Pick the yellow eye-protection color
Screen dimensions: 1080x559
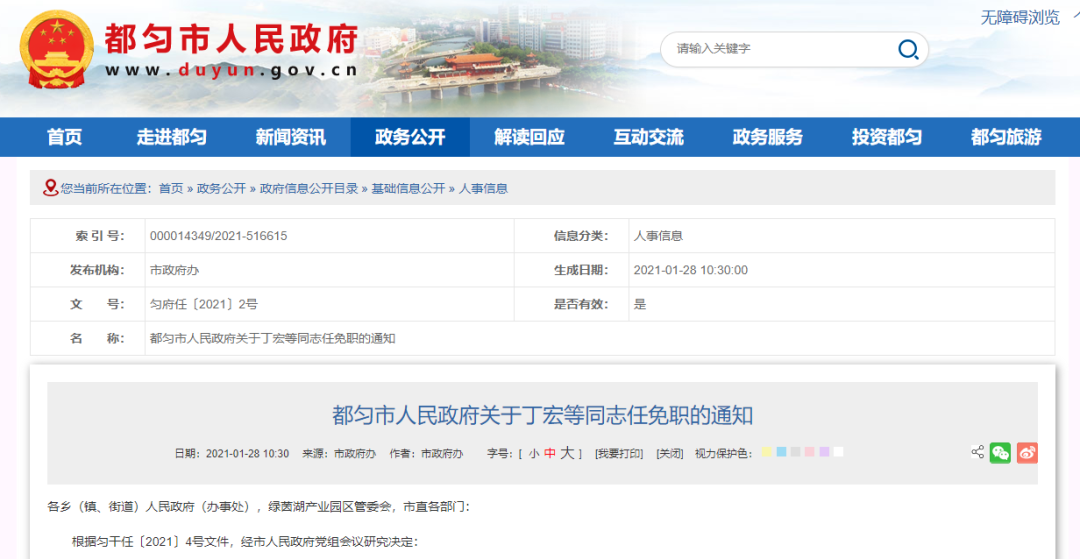[x=767, y=452]
